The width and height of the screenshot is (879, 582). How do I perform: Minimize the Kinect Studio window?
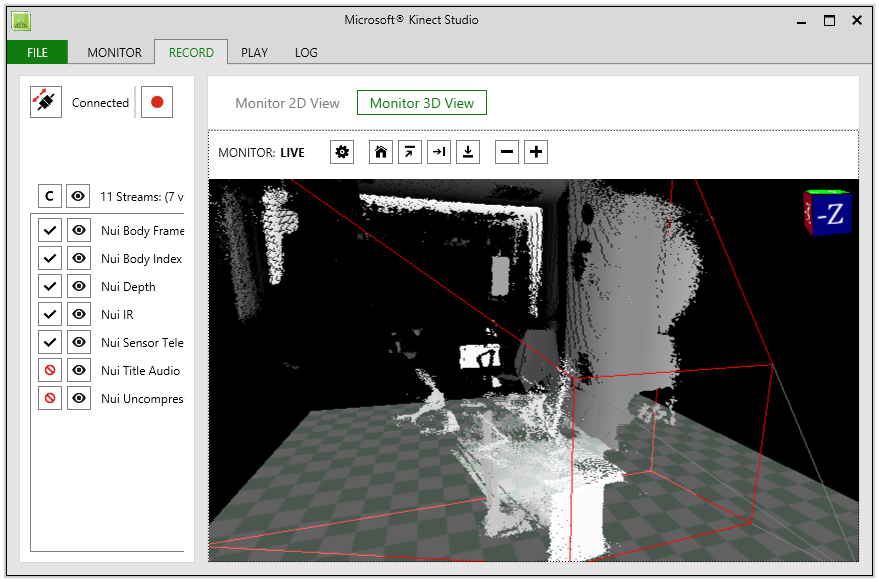tap(802, 21)
